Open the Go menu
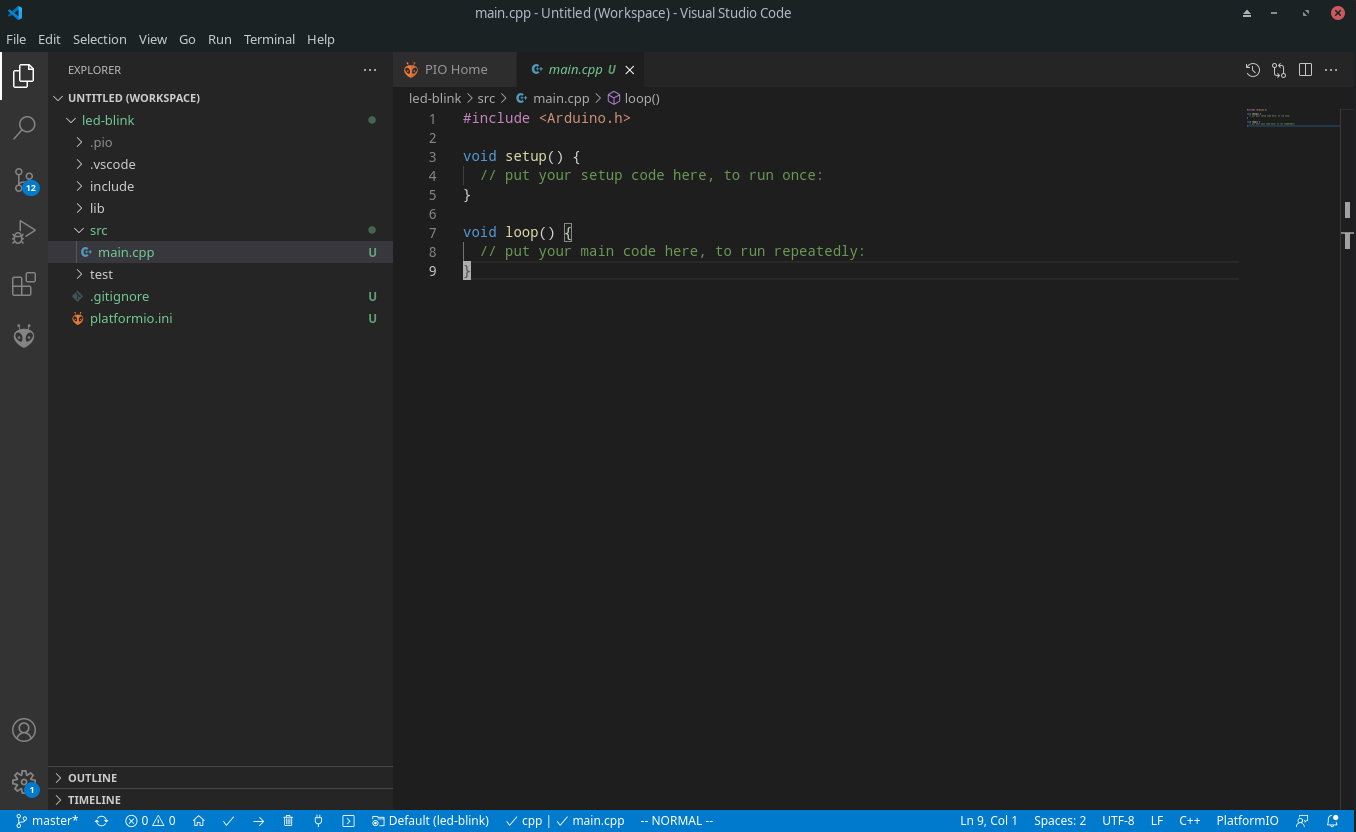Viewport: 1356px width, 832px height. click(x=187, y=39)
